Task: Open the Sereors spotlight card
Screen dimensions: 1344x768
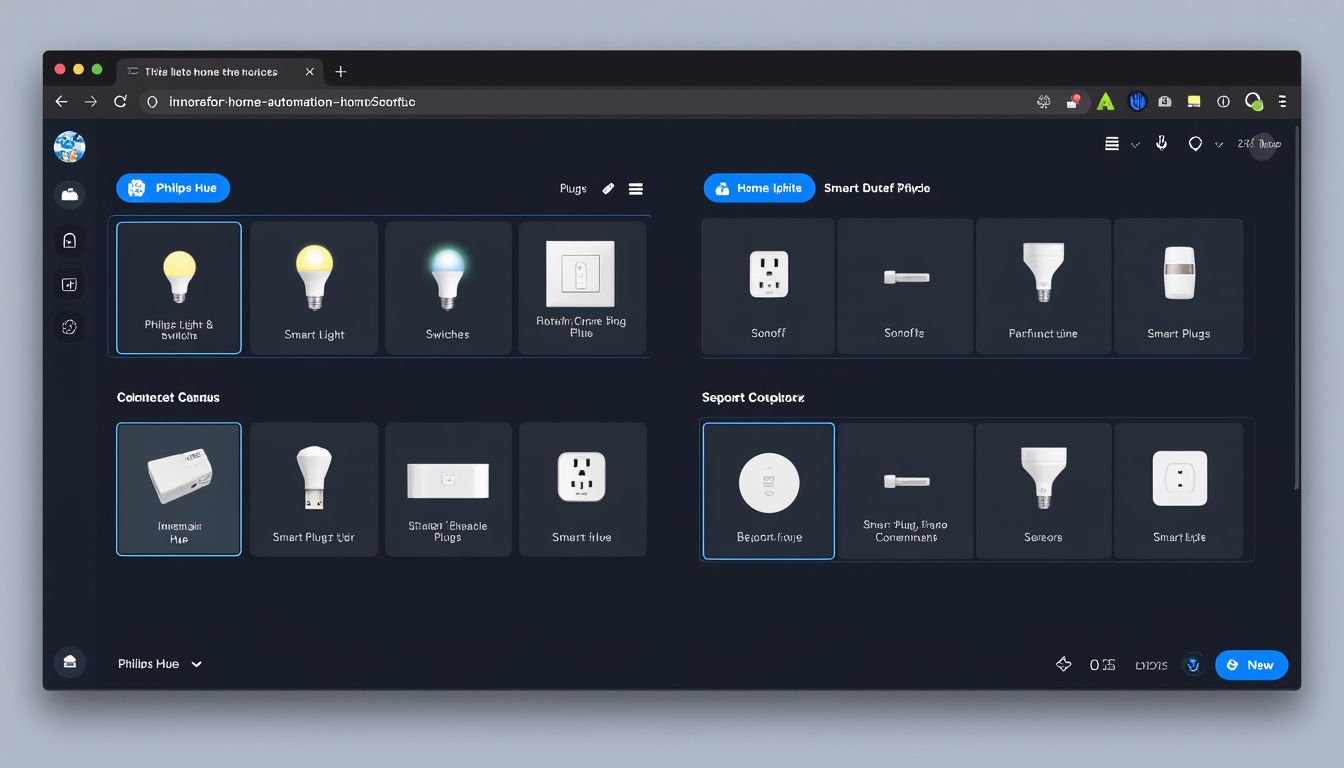Action: point(1043,491)
